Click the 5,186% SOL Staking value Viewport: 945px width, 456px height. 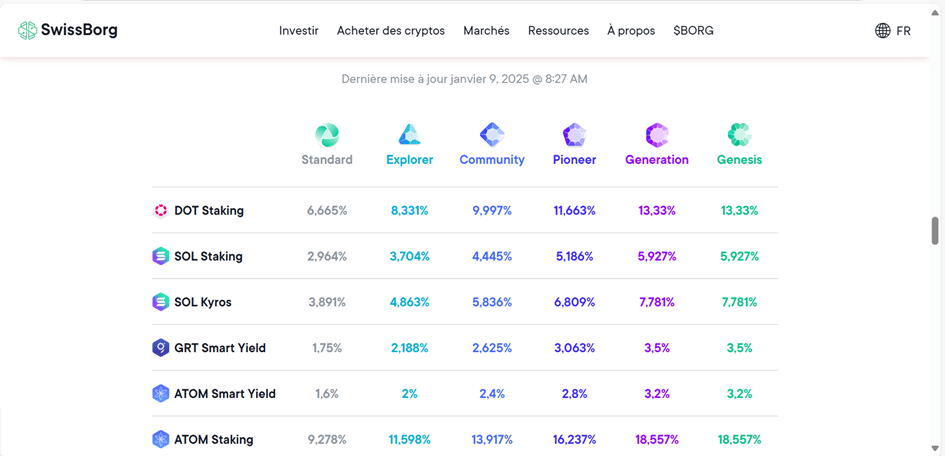coord(574,257)
